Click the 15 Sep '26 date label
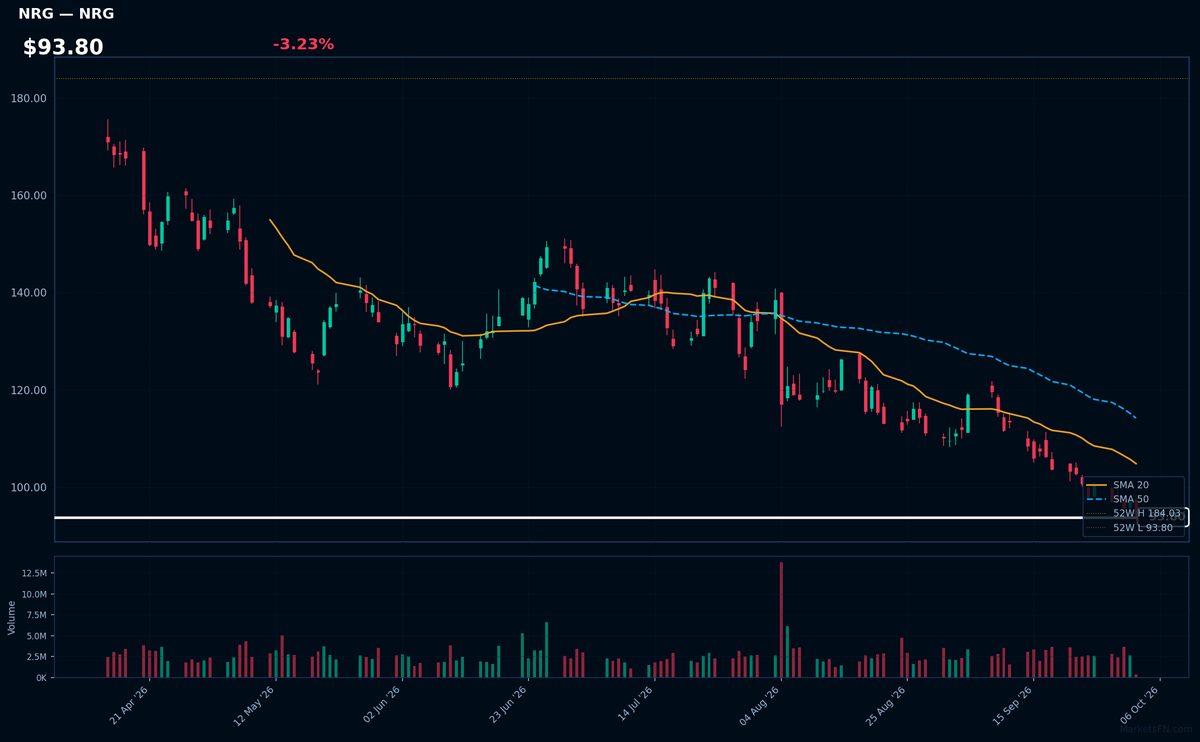 [x=1012, y=705]
